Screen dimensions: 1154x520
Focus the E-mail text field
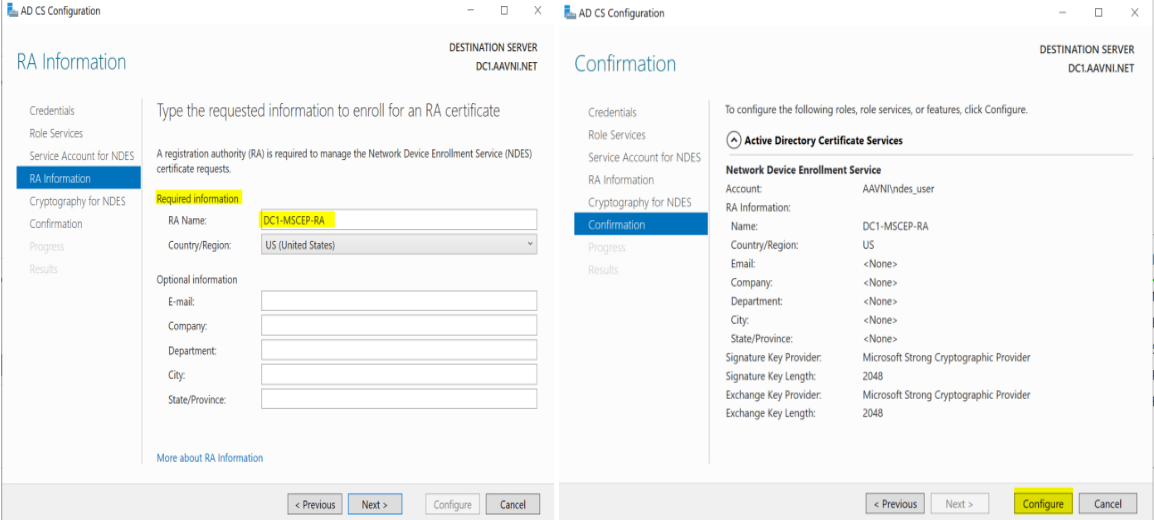(x=398, y=301)
